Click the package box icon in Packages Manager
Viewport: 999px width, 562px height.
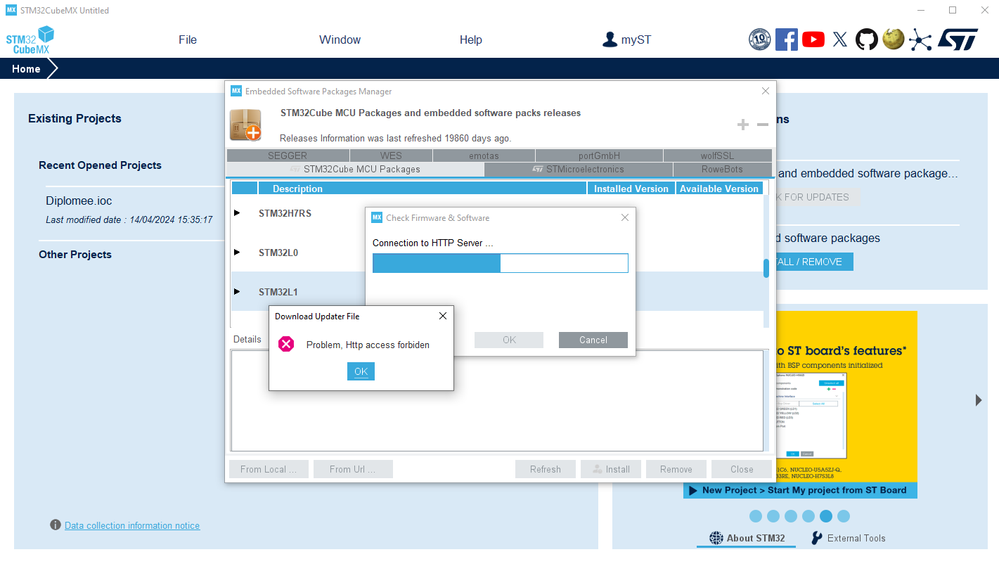246,125
